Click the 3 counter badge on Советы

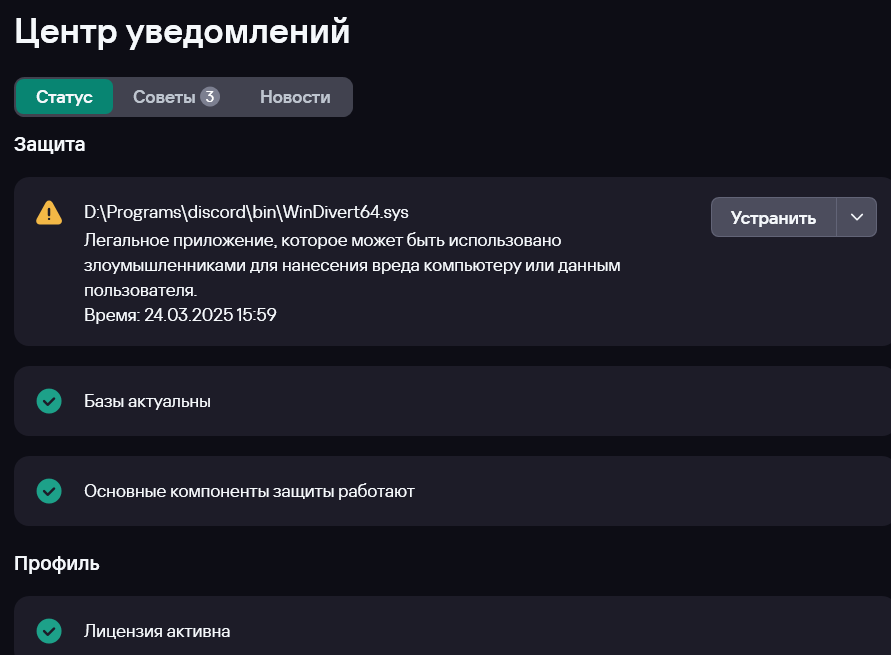pyautogui.click(x=209, y=97)
